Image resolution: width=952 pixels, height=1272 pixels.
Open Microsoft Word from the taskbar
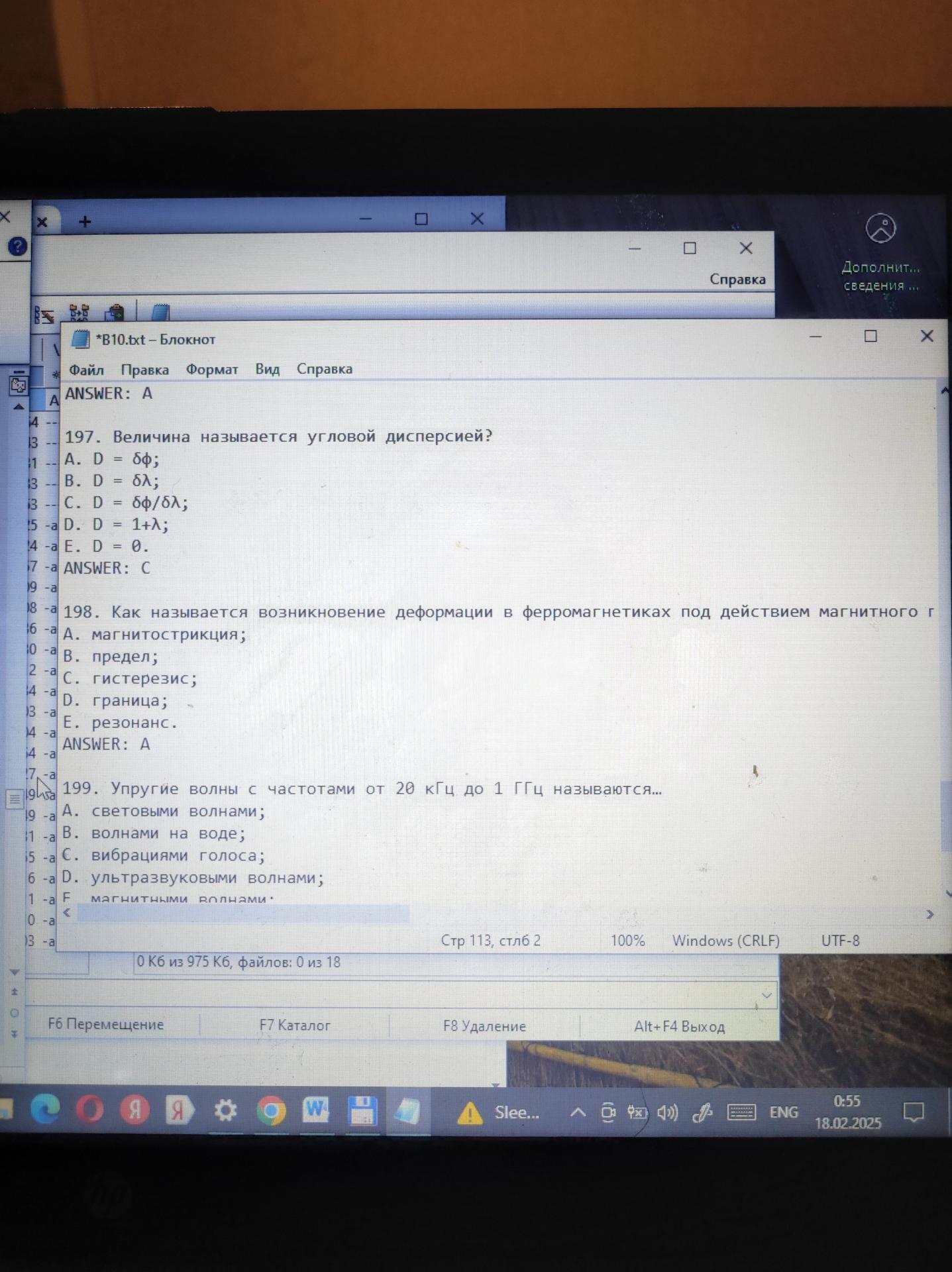coord(315,1111)
